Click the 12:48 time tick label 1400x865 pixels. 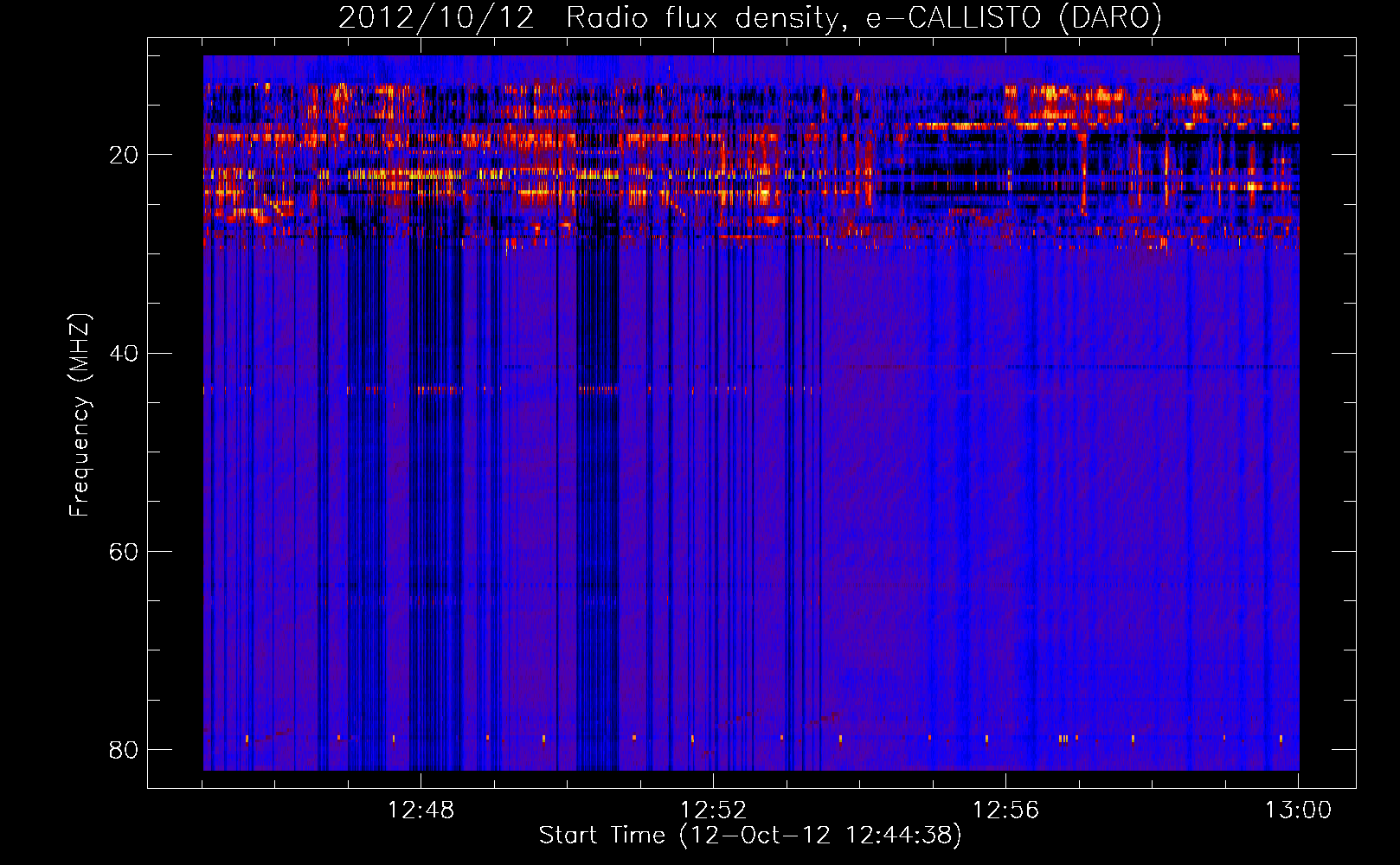421,811
